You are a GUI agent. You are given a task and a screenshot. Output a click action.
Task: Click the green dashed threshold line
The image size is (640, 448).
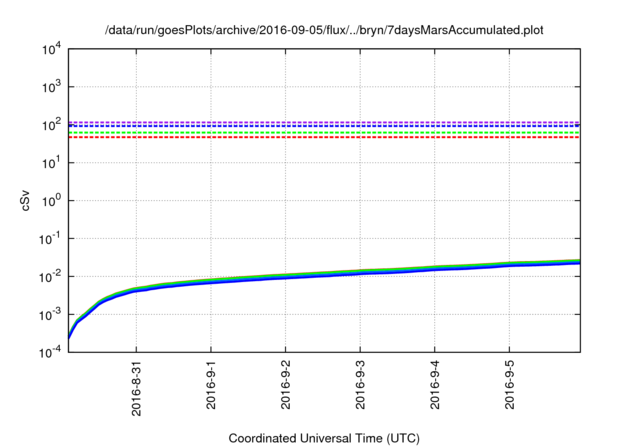324,133
